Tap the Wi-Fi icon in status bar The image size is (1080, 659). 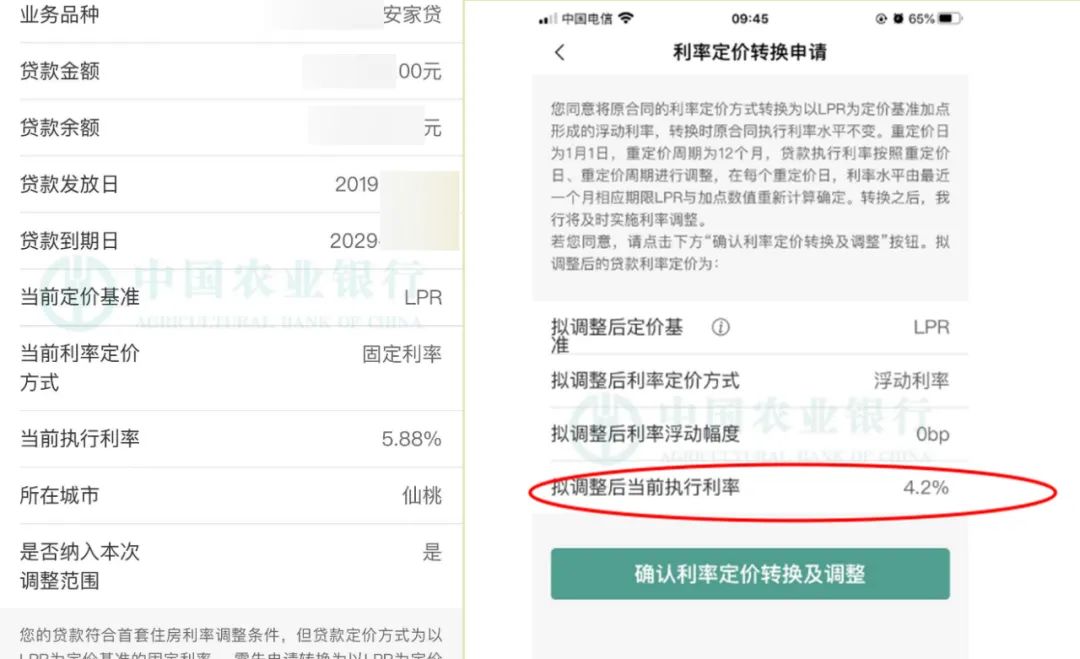click(626, 19)
